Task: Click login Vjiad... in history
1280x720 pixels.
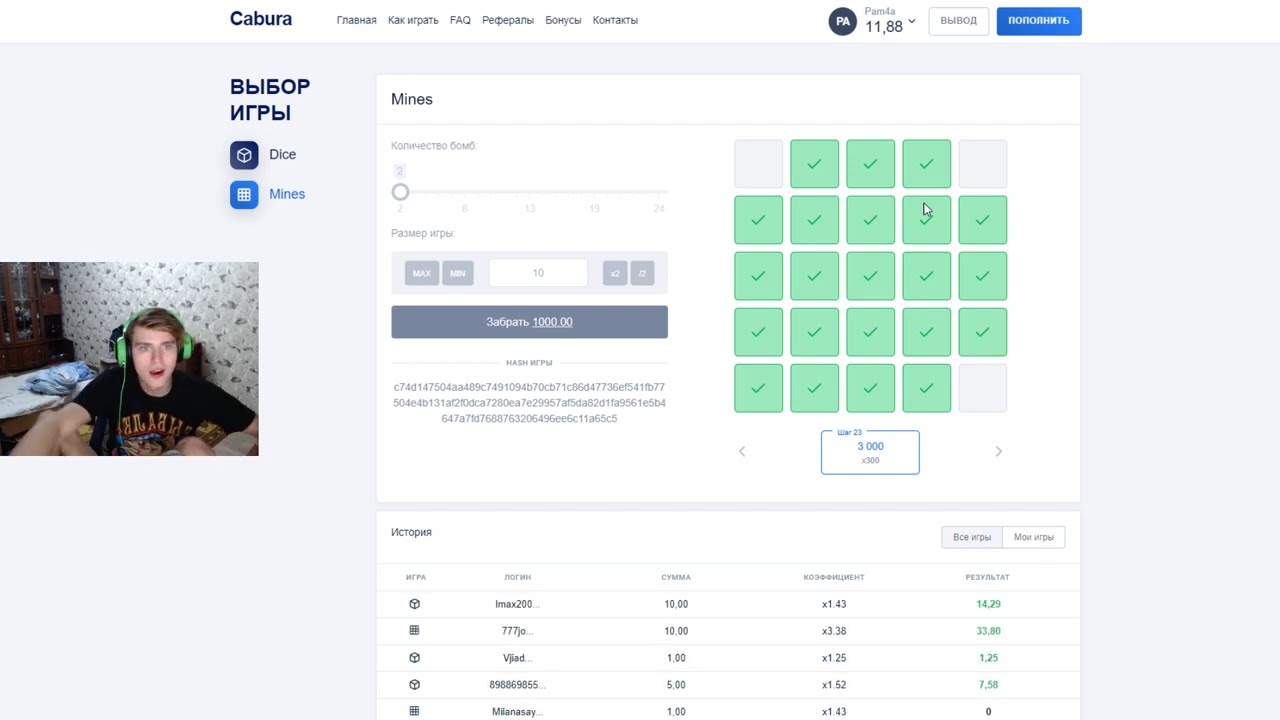Action: 517,658
